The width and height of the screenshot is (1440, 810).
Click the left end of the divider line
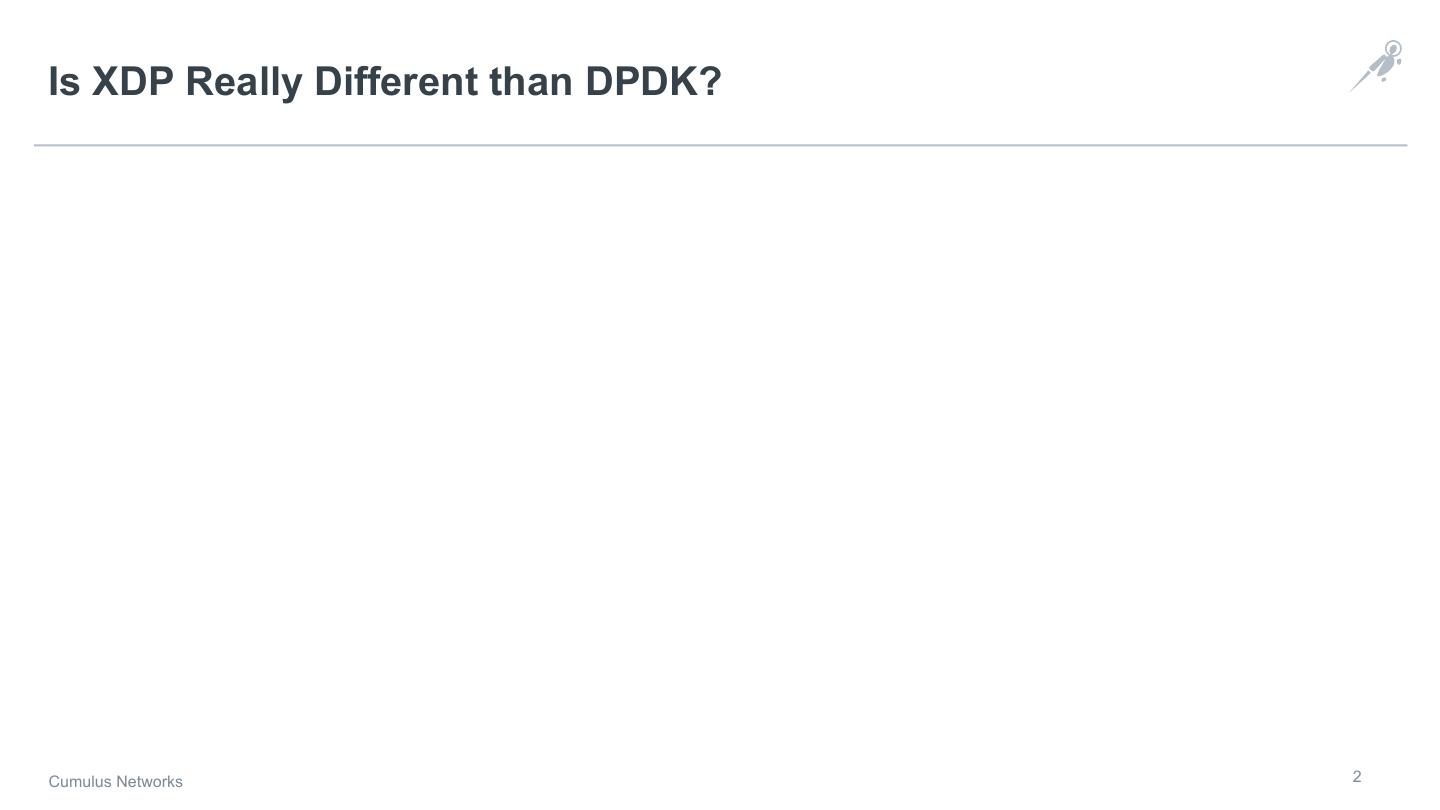point(38,145)
